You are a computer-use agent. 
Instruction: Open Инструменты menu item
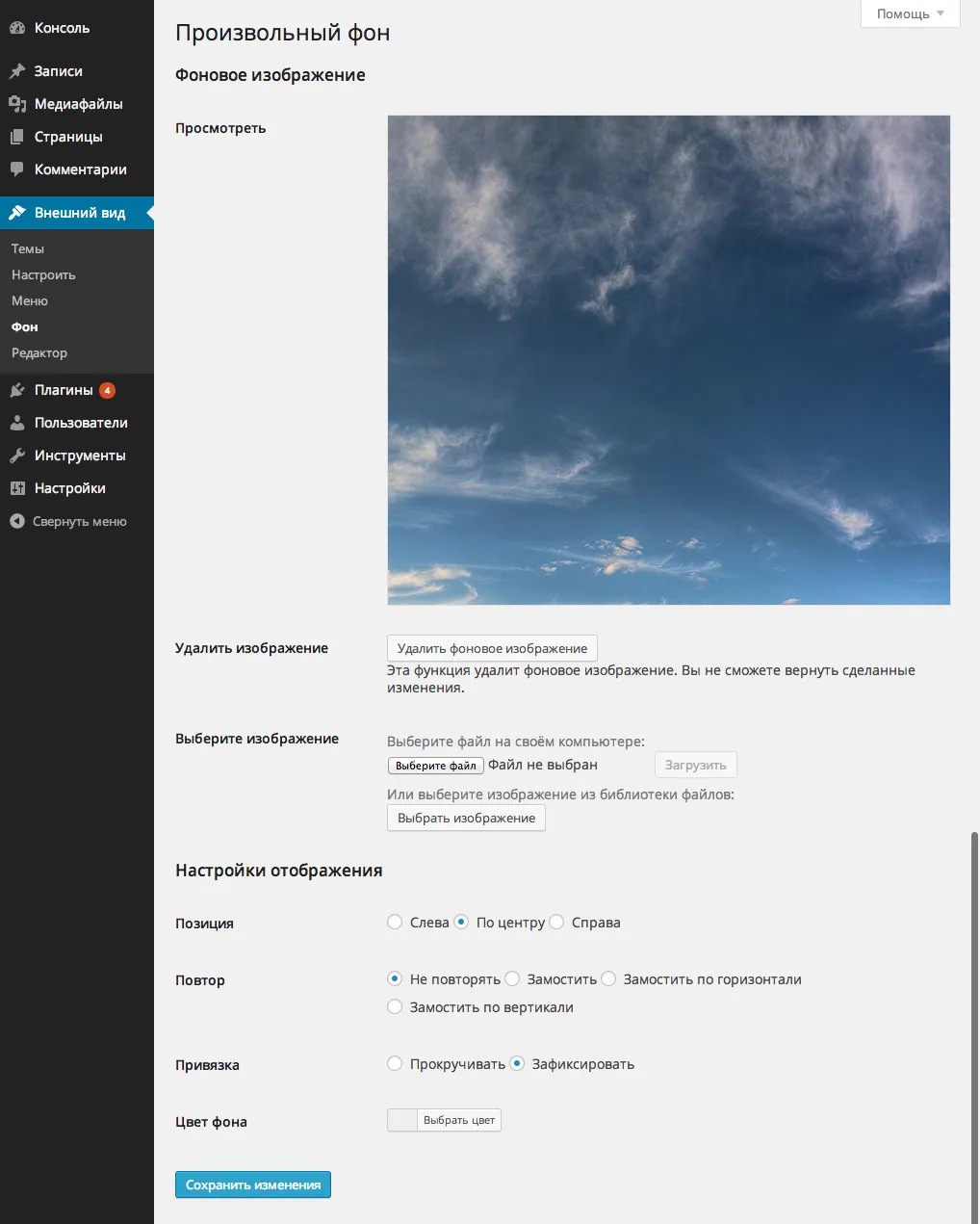[x=77, y=456]
